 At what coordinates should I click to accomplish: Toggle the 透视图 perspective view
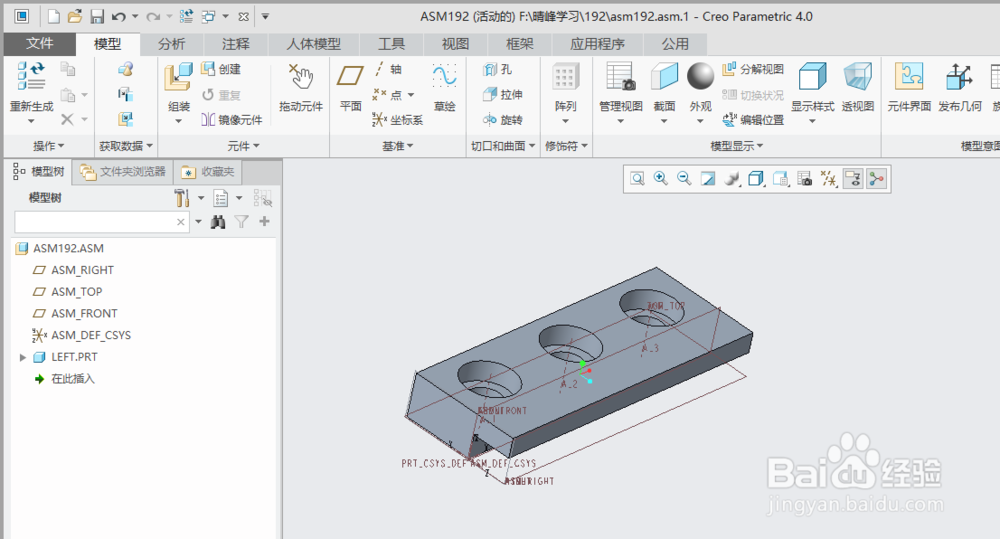point(858,87)
